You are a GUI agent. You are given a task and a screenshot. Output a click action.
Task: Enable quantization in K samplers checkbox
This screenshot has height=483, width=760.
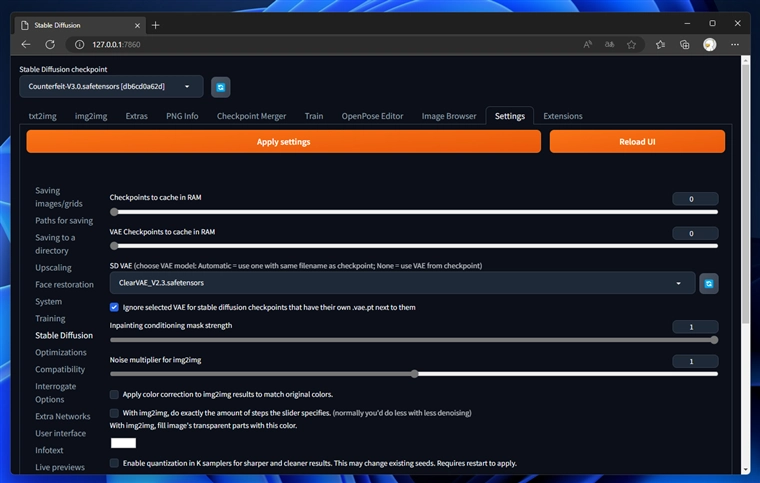[x=114, y=463]
